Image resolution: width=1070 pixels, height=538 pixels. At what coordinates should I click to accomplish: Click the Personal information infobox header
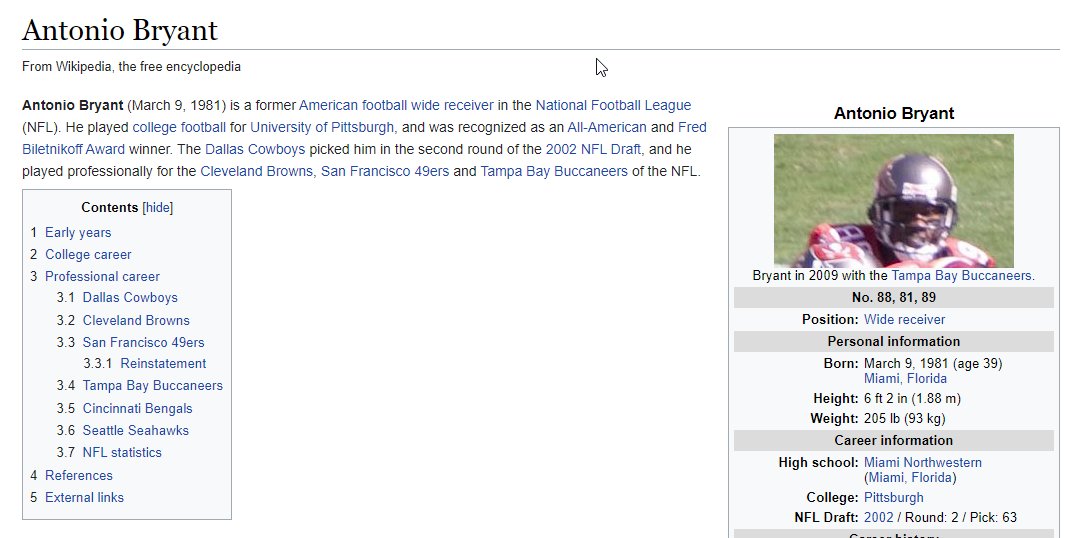pos(893,341)
